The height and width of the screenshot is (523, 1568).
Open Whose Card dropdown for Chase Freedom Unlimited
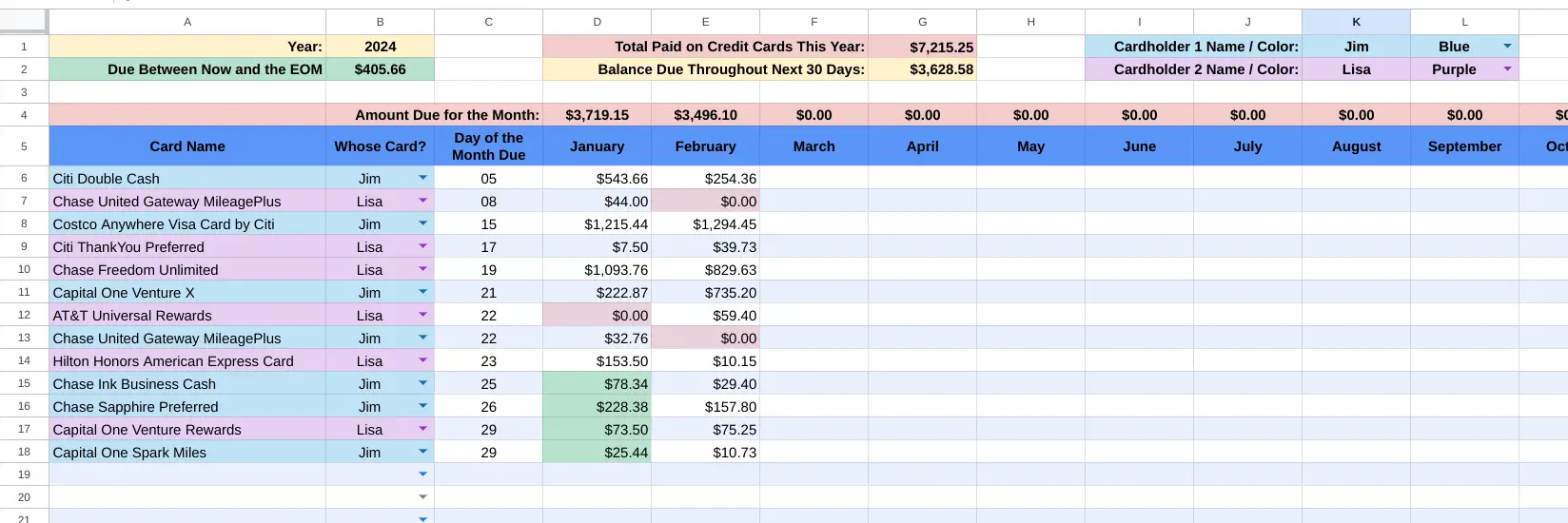pos(422,269)
